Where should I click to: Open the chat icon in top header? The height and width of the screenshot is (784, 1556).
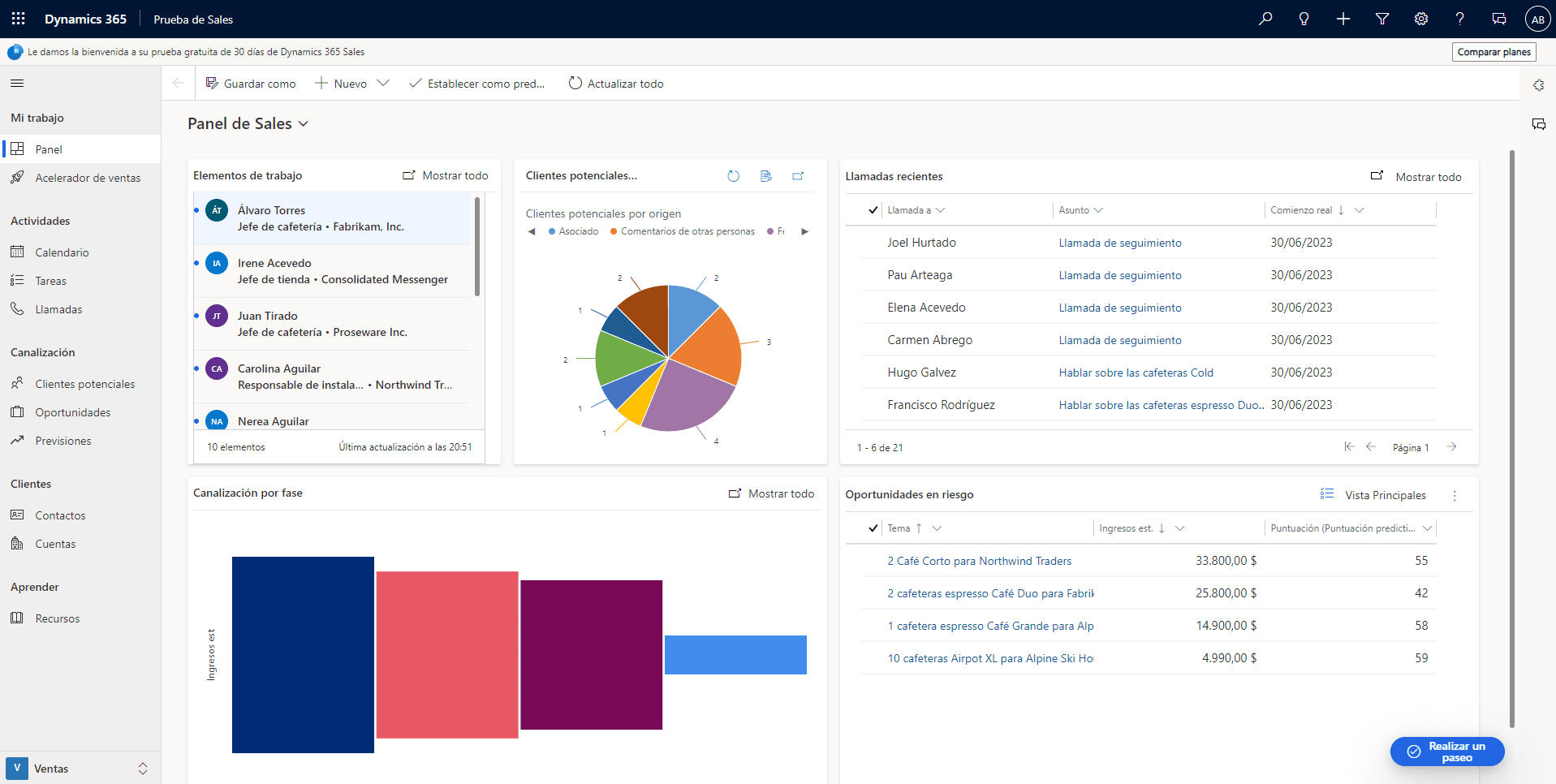(1499, 19)
